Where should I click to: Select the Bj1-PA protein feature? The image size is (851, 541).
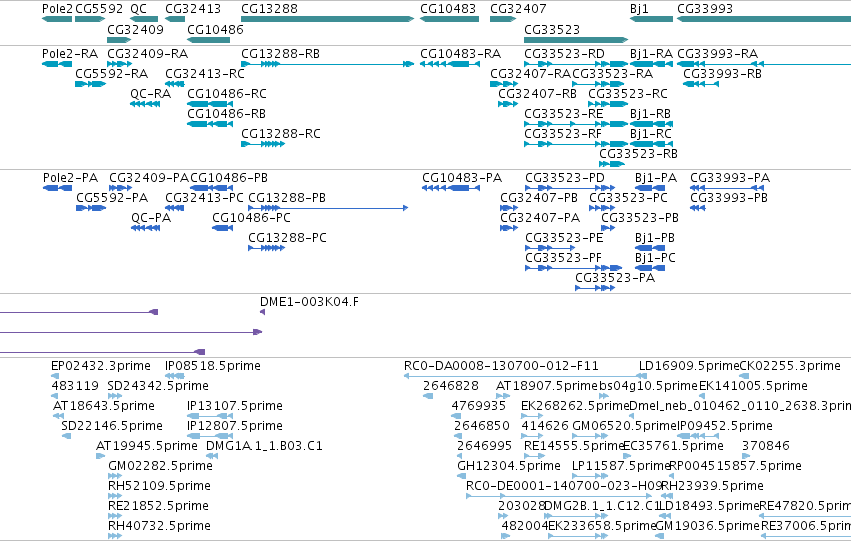[650, 188]
